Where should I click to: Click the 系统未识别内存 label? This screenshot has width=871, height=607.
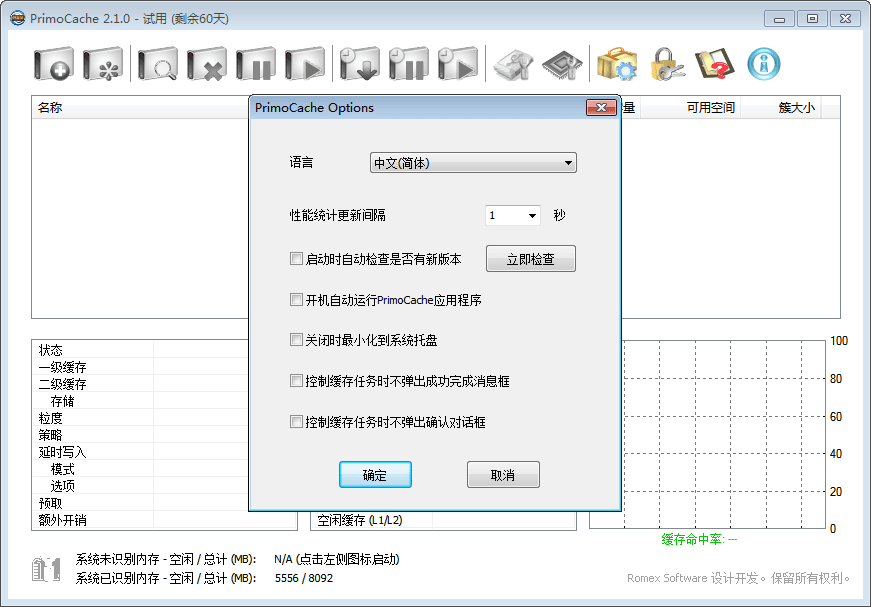(166, 559)
